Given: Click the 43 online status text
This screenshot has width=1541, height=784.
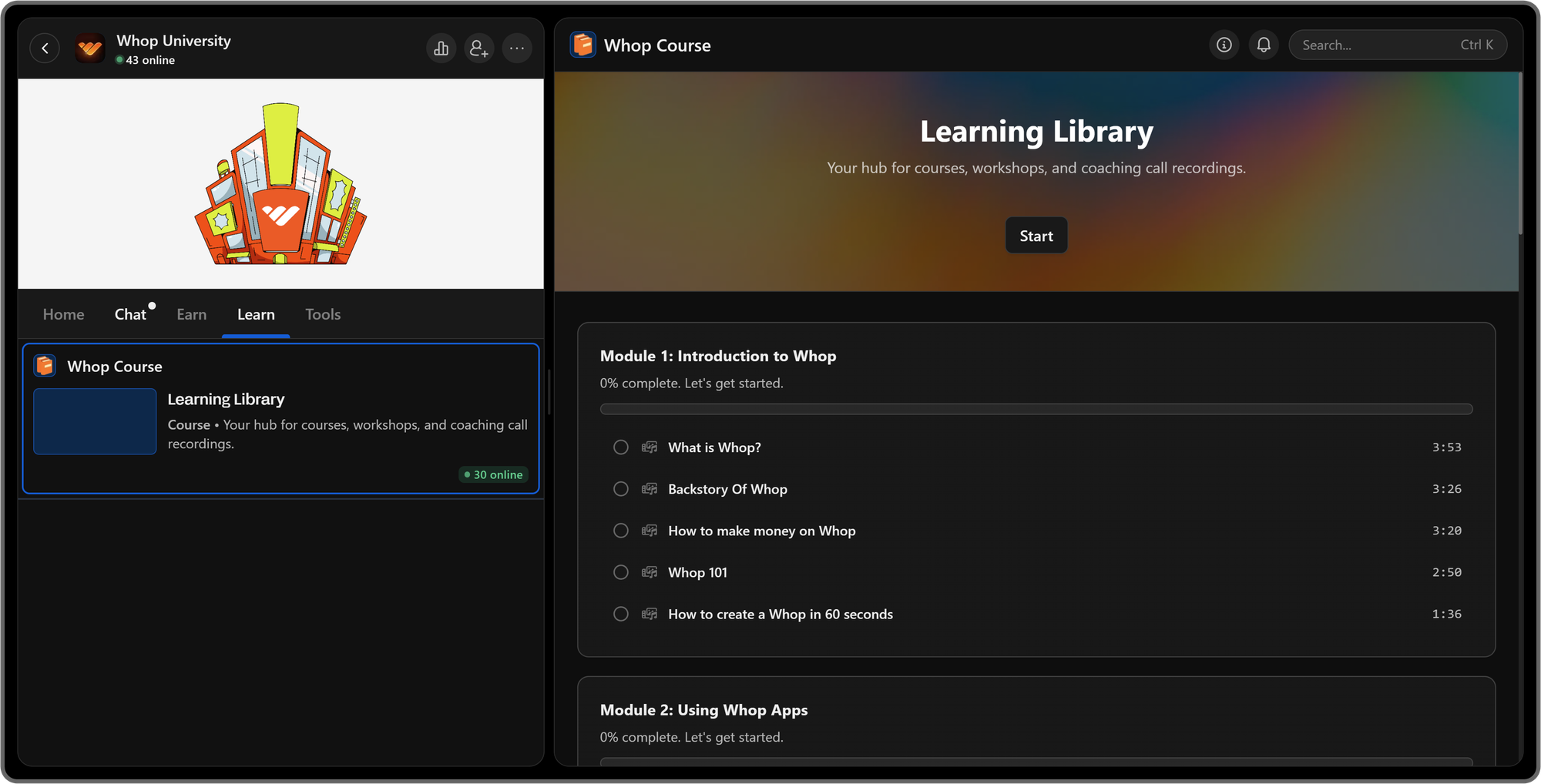Looking at the screenshot, I should click(x=150, y=60).
